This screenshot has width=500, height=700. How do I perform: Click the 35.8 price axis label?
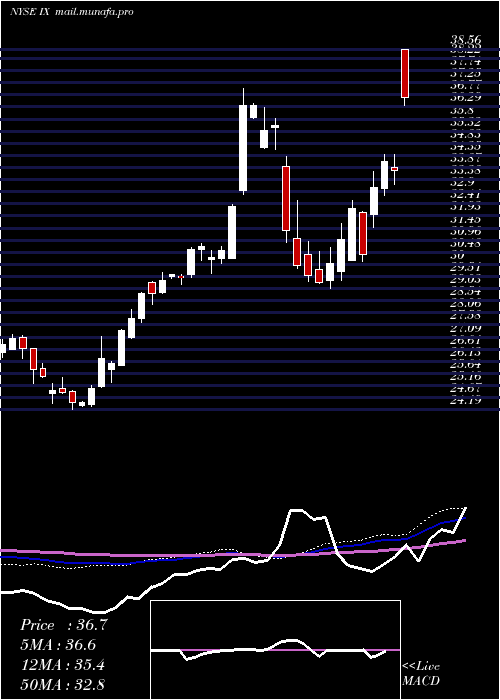coord(462,110)
